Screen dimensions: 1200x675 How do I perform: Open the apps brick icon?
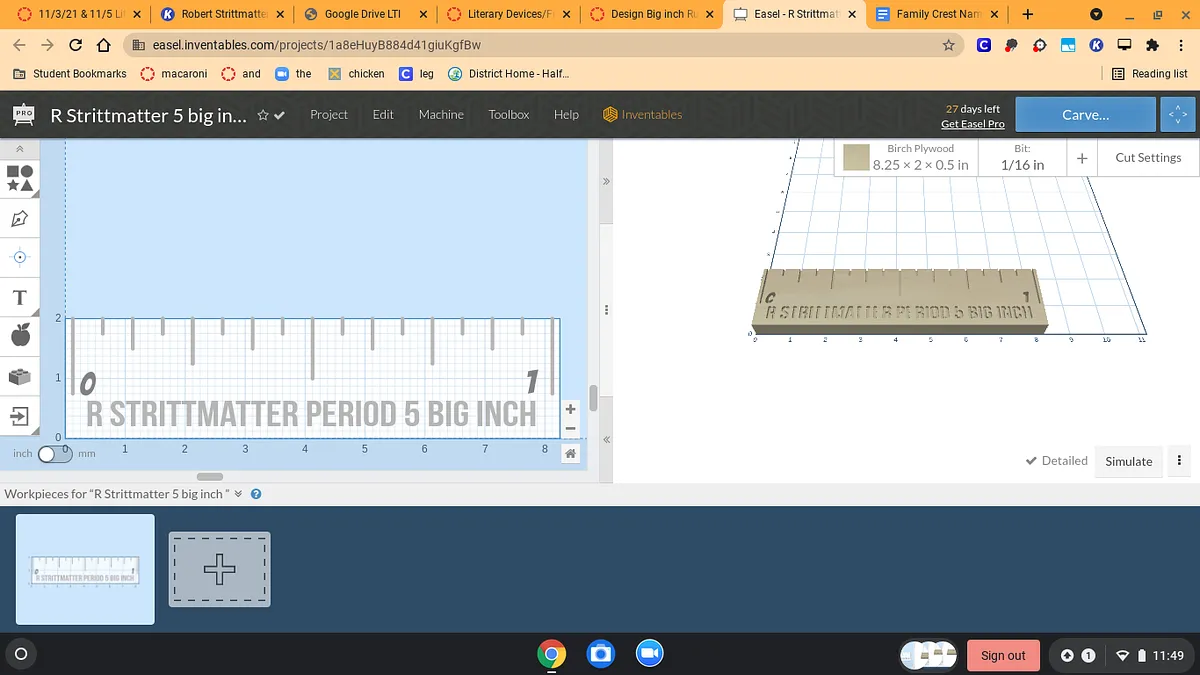(20, 376)
